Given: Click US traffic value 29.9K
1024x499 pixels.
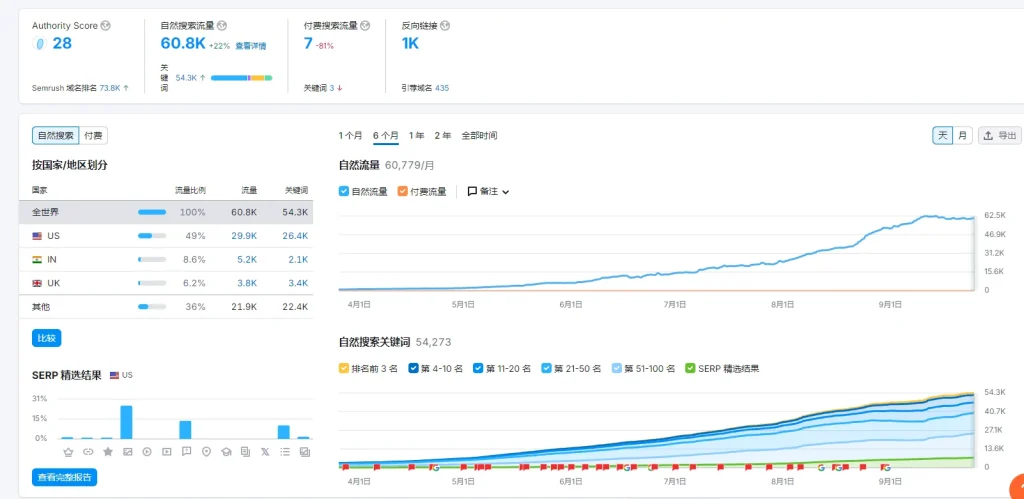Looking at the screenshot, I should point(246,236).
